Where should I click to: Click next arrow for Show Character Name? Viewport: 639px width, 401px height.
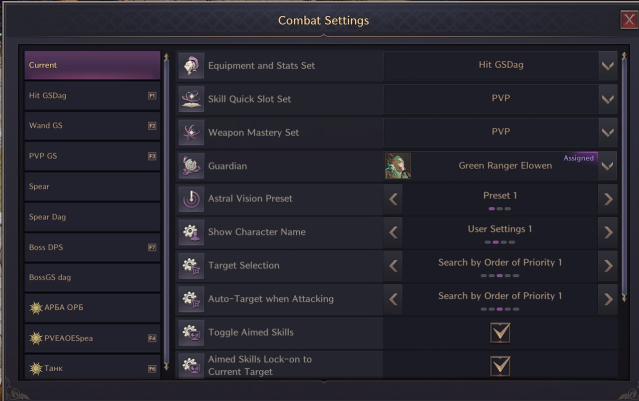(607, 231)
